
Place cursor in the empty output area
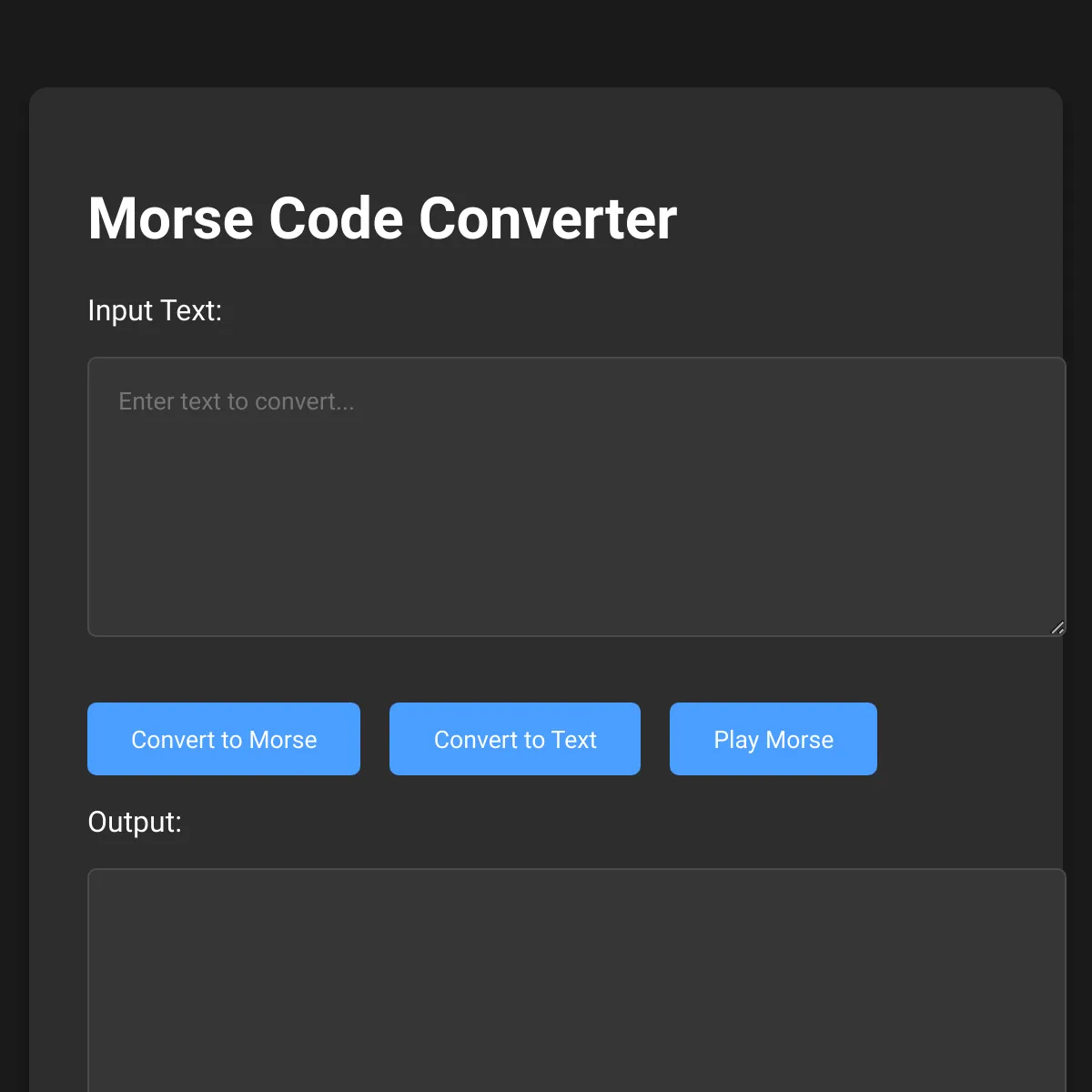point(576,980)
